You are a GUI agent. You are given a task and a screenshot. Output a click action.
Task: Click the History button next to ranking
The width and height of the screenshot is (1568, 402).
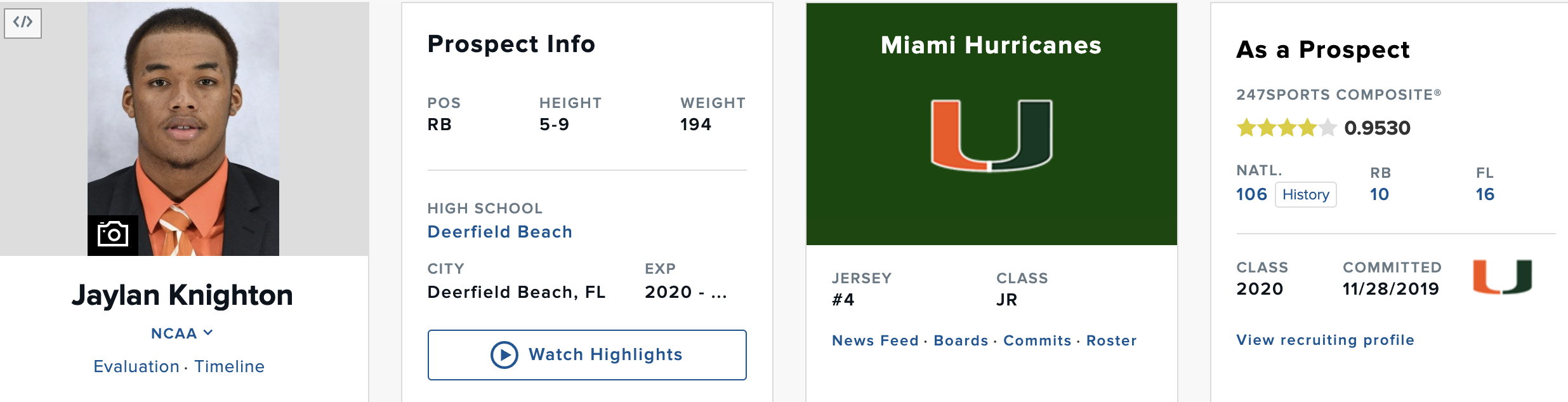click(x=1305, y=194)
